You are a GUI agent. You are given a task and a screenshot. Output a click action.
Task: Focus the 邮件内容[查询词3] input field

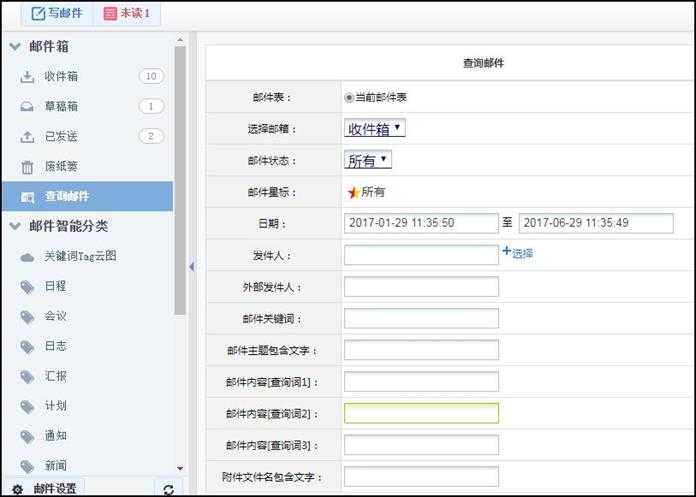click(421, 445)
